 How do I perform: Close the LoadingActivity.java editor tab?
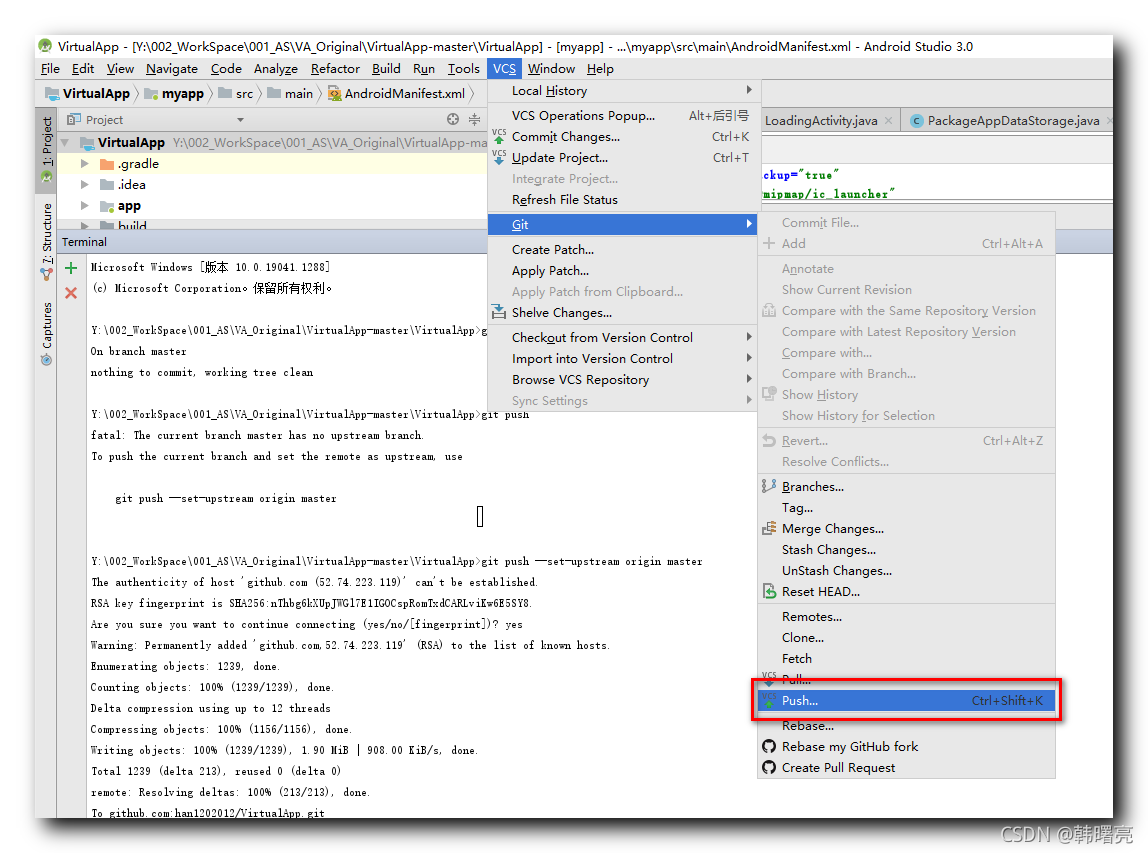click(888, 121)
